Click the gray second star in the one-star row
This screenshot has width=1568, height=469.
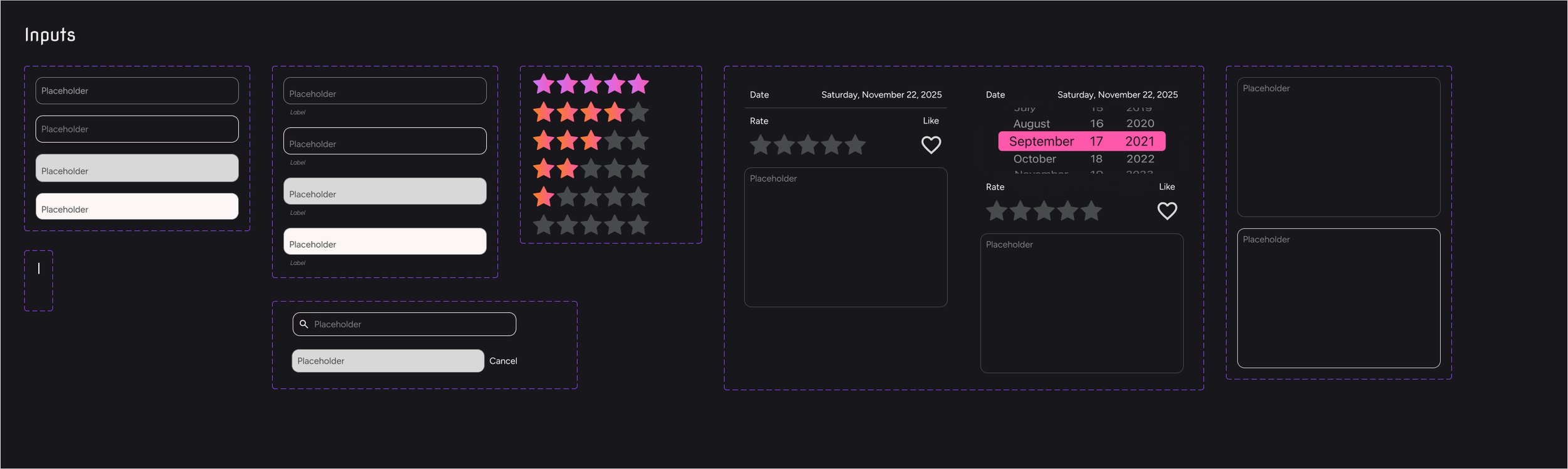[567, 197]
